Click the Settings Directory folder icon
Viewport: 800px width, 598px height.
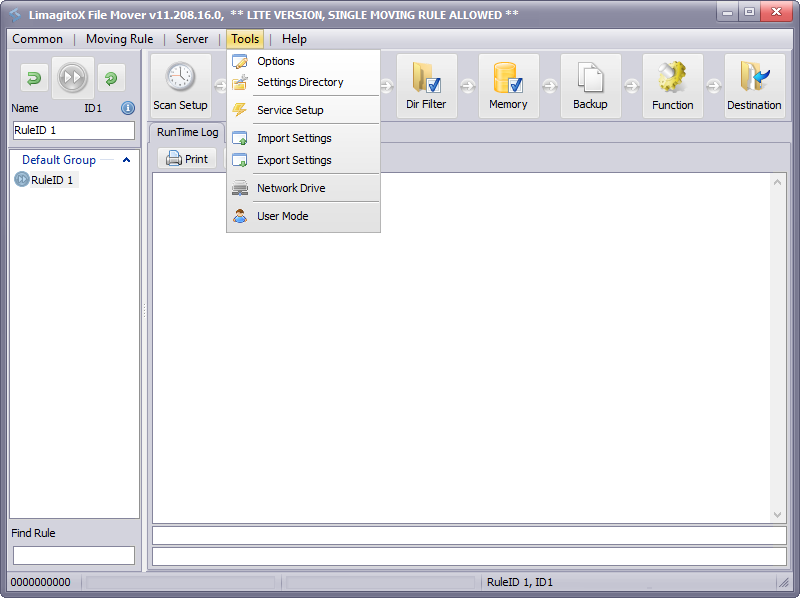pyautogui.click(x=240, y=82)
